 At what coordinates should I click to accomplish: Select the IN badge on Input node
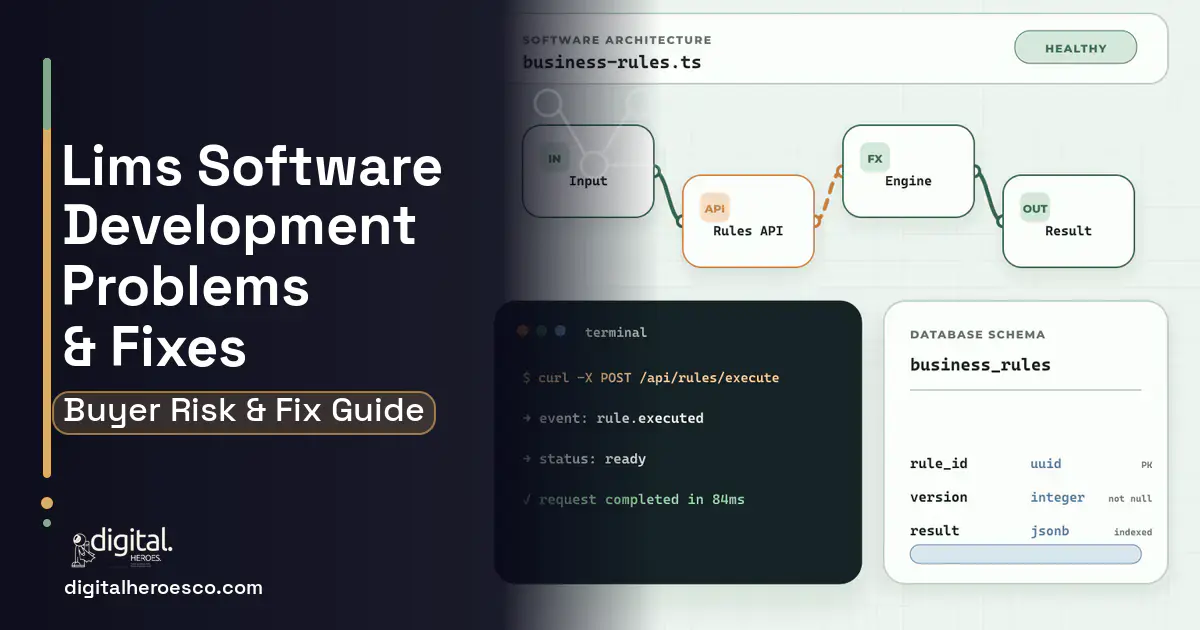click(554, 159)
